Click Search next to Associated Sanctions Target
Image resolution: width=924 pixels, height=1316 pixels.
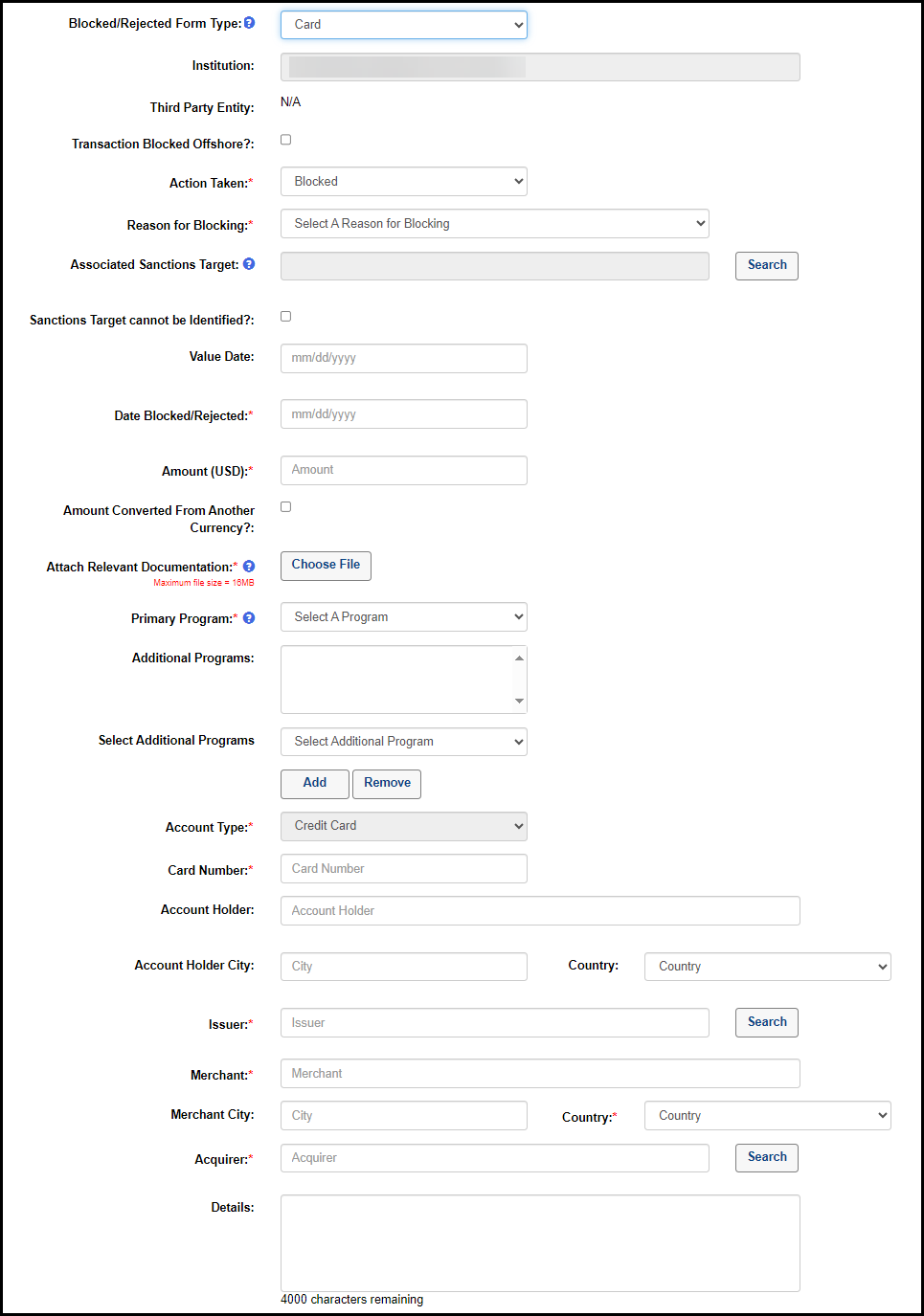(766, 265)
